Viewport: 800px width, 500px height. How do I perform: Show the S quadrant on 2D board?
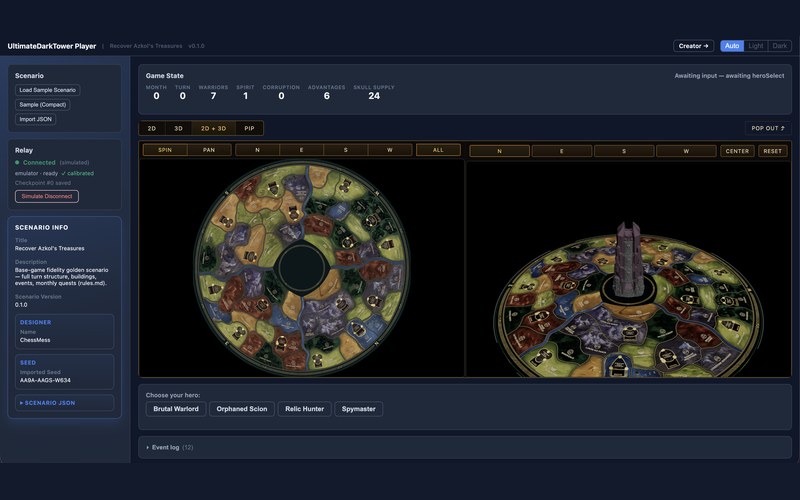[x=345, y=150]
